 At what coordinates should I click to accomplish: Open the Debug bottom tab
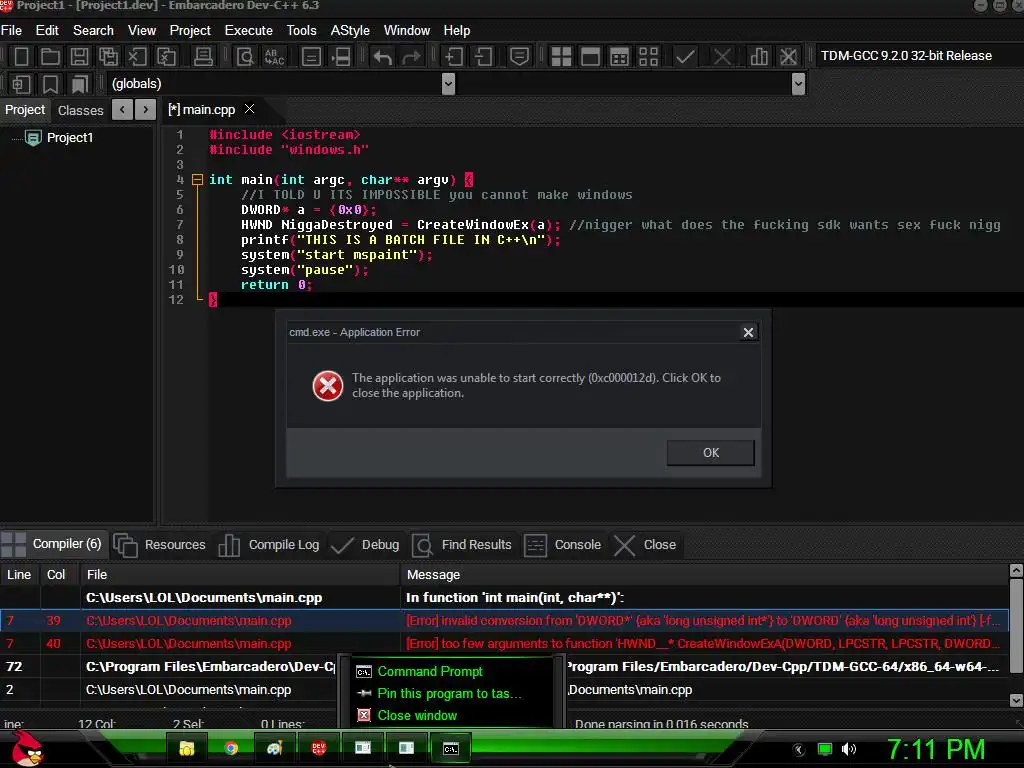tap(366, 545)
